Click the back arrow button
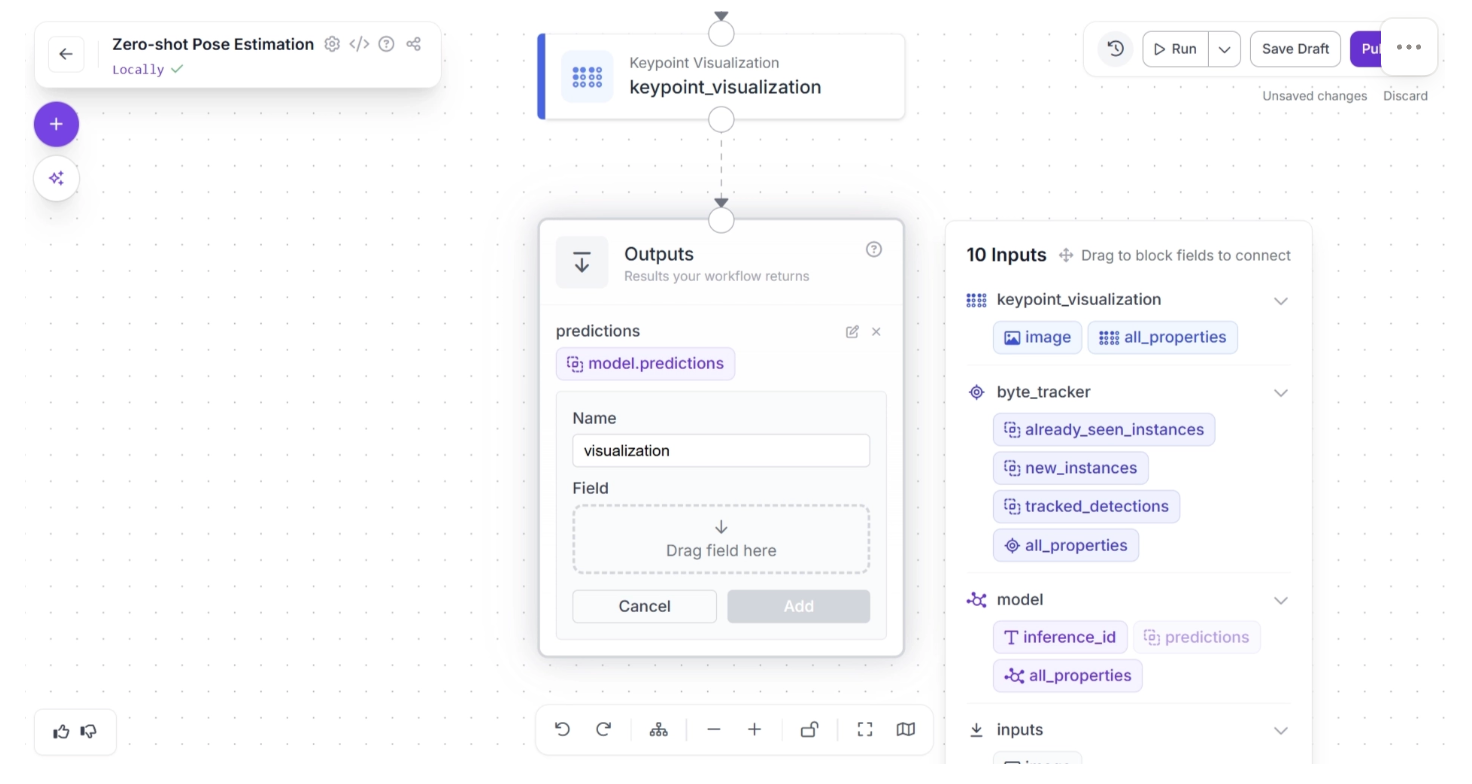The image size is (1472, 784). (x=66, y=54)
